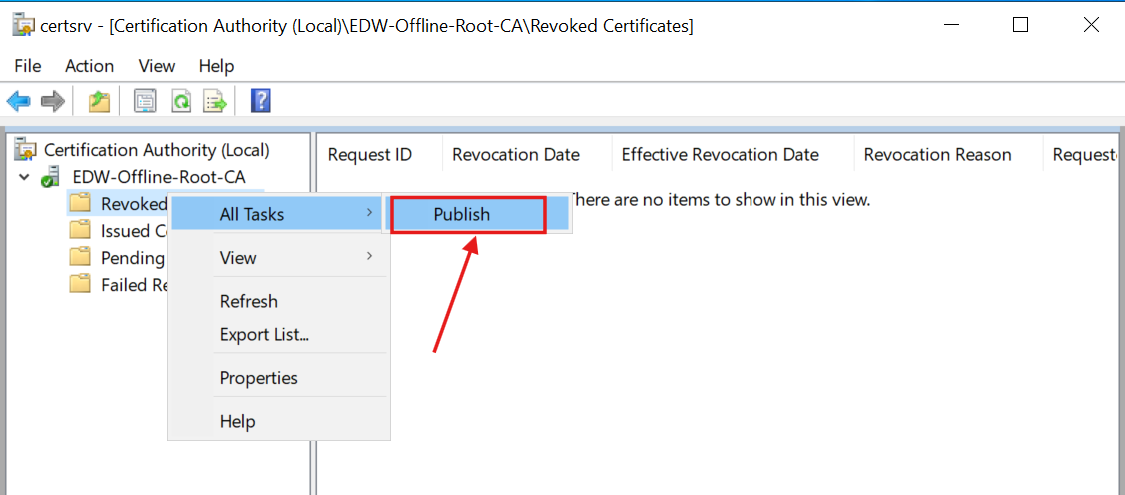Sort by Request ID column header
Viewport: 1125px width, 495px height.
point(380,154)
